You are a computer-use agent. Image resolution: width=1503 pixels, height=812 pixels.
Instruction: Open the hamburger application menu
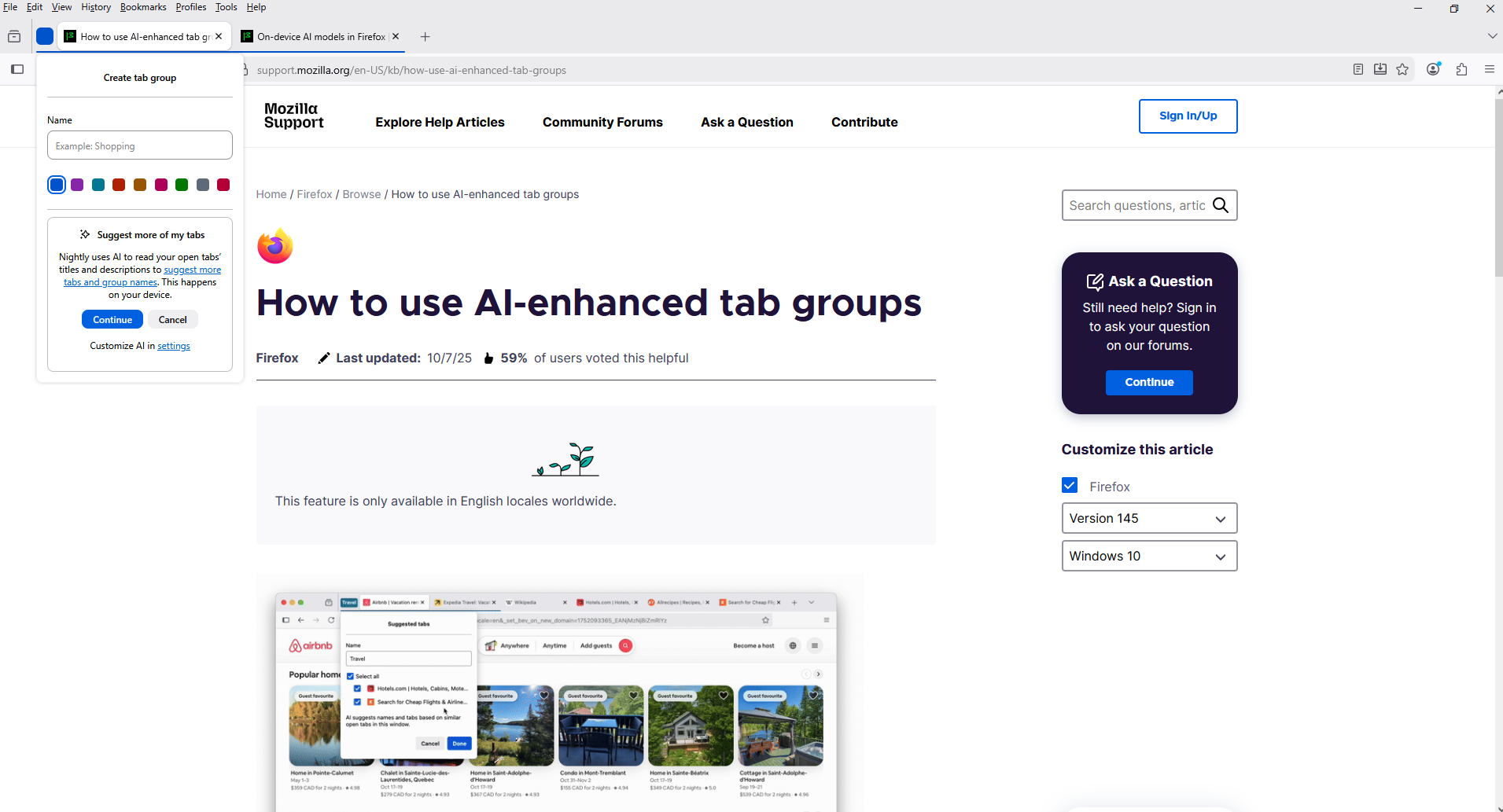point(1489,69)
